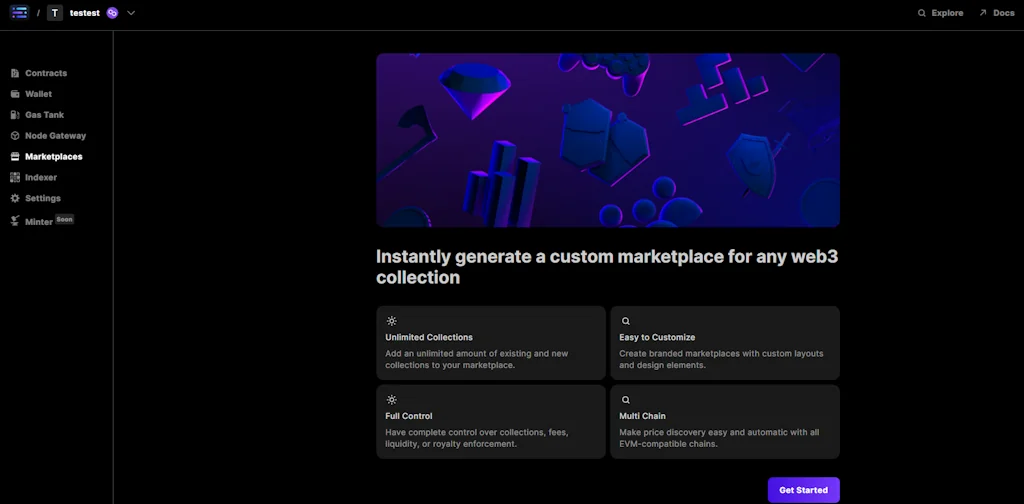
Task: Click the Wallet icon in sidebar
Action: point(15,94)
